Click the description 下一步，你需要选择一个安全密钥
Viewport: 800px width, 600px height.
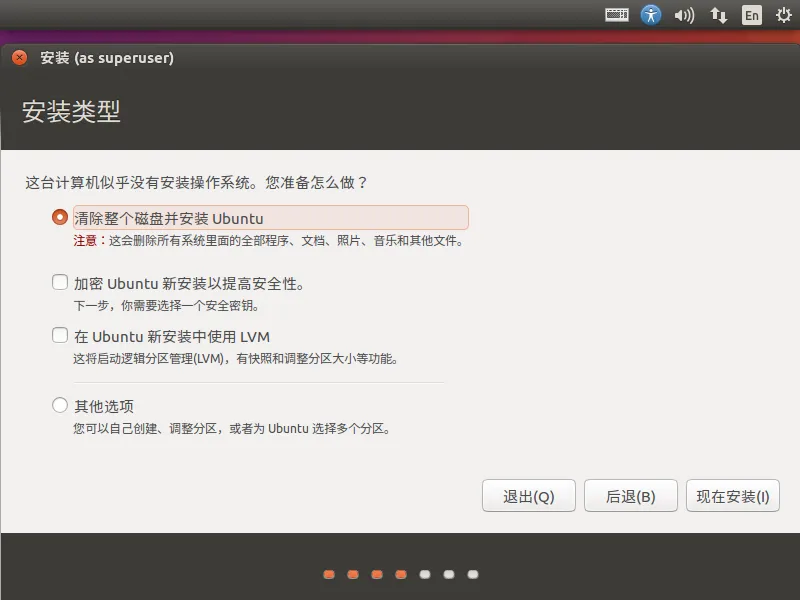167,306
